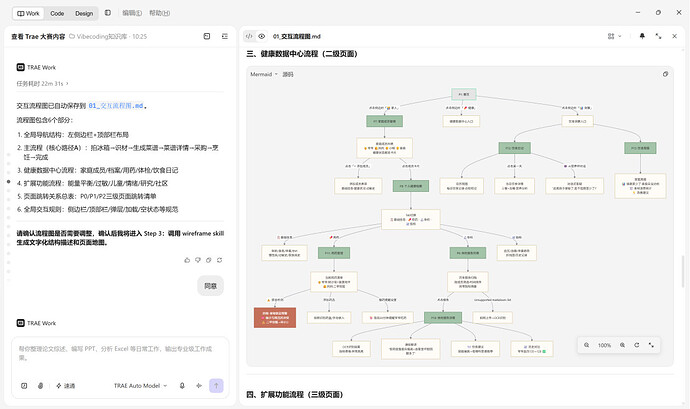Copy the TRAE response text
The image size is (690, 409).
209,260
